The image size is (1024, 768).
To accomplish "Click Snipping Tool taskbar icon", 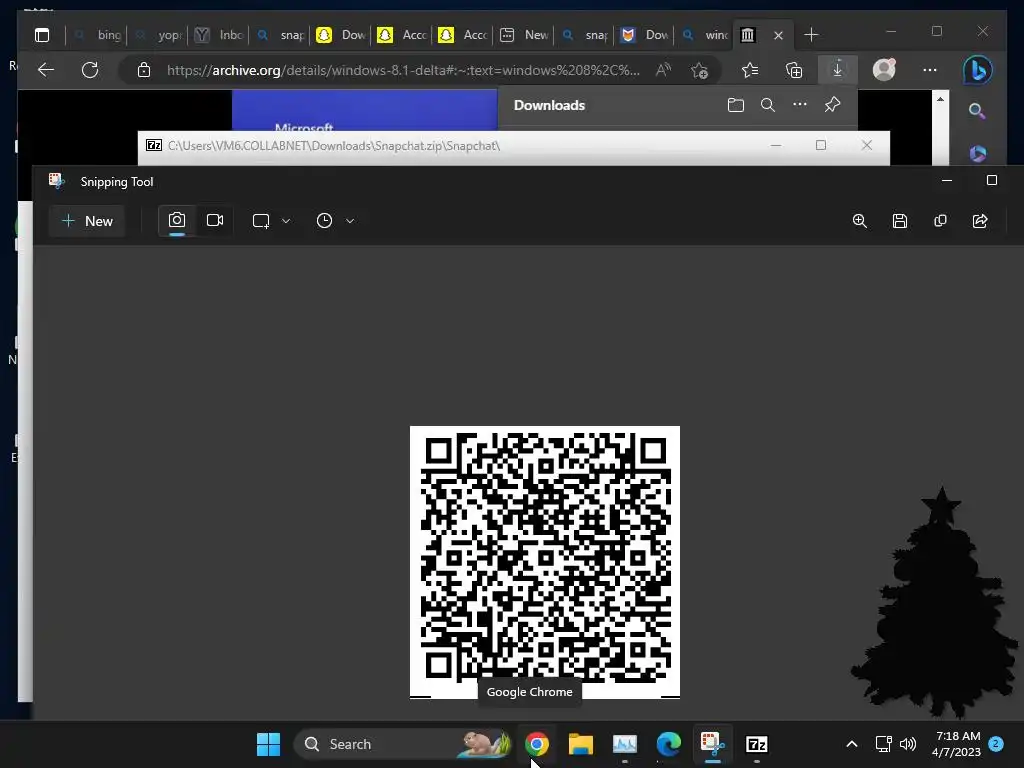I will [712, 744].
